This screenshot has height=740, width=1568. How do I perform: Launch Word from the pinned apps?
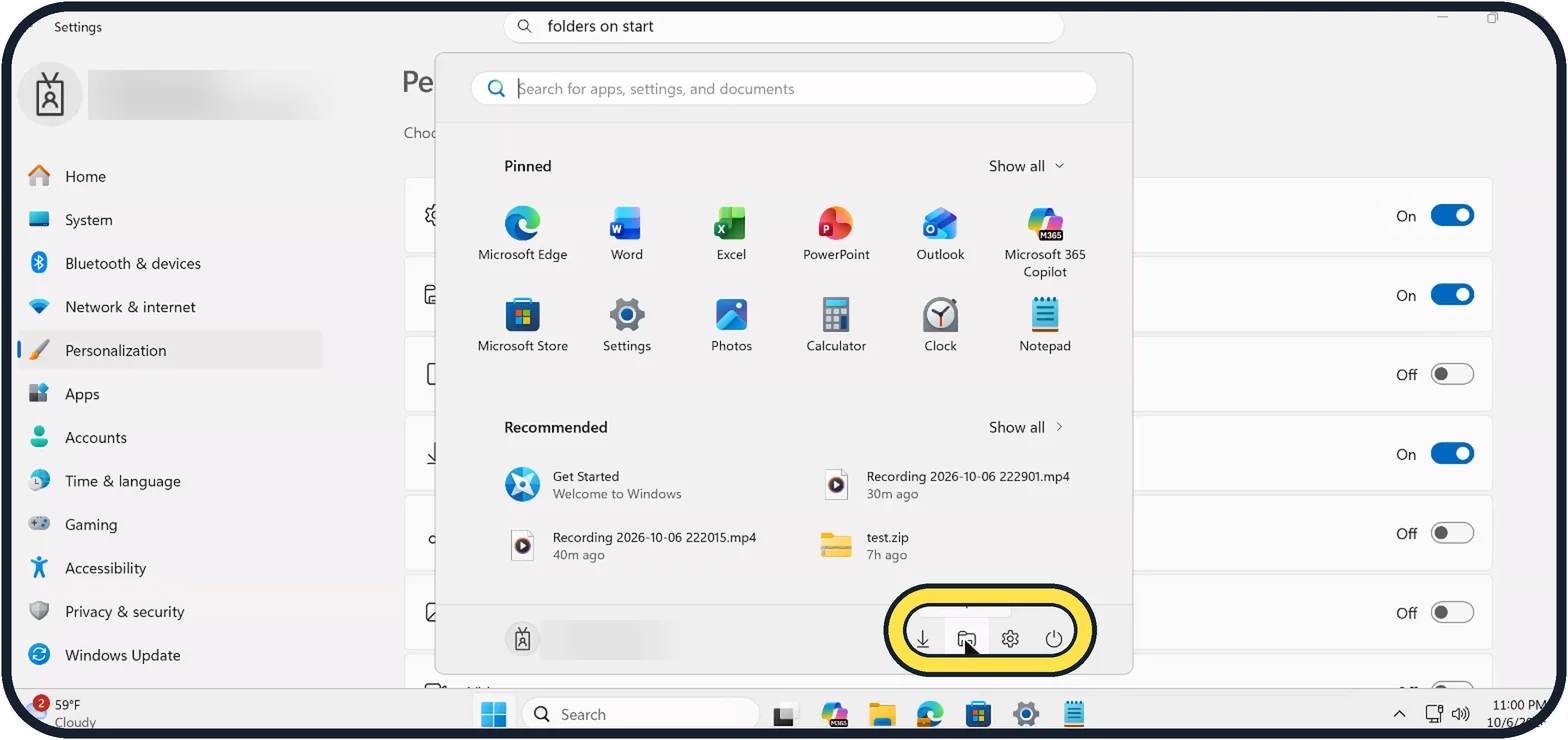coord(627,234)
